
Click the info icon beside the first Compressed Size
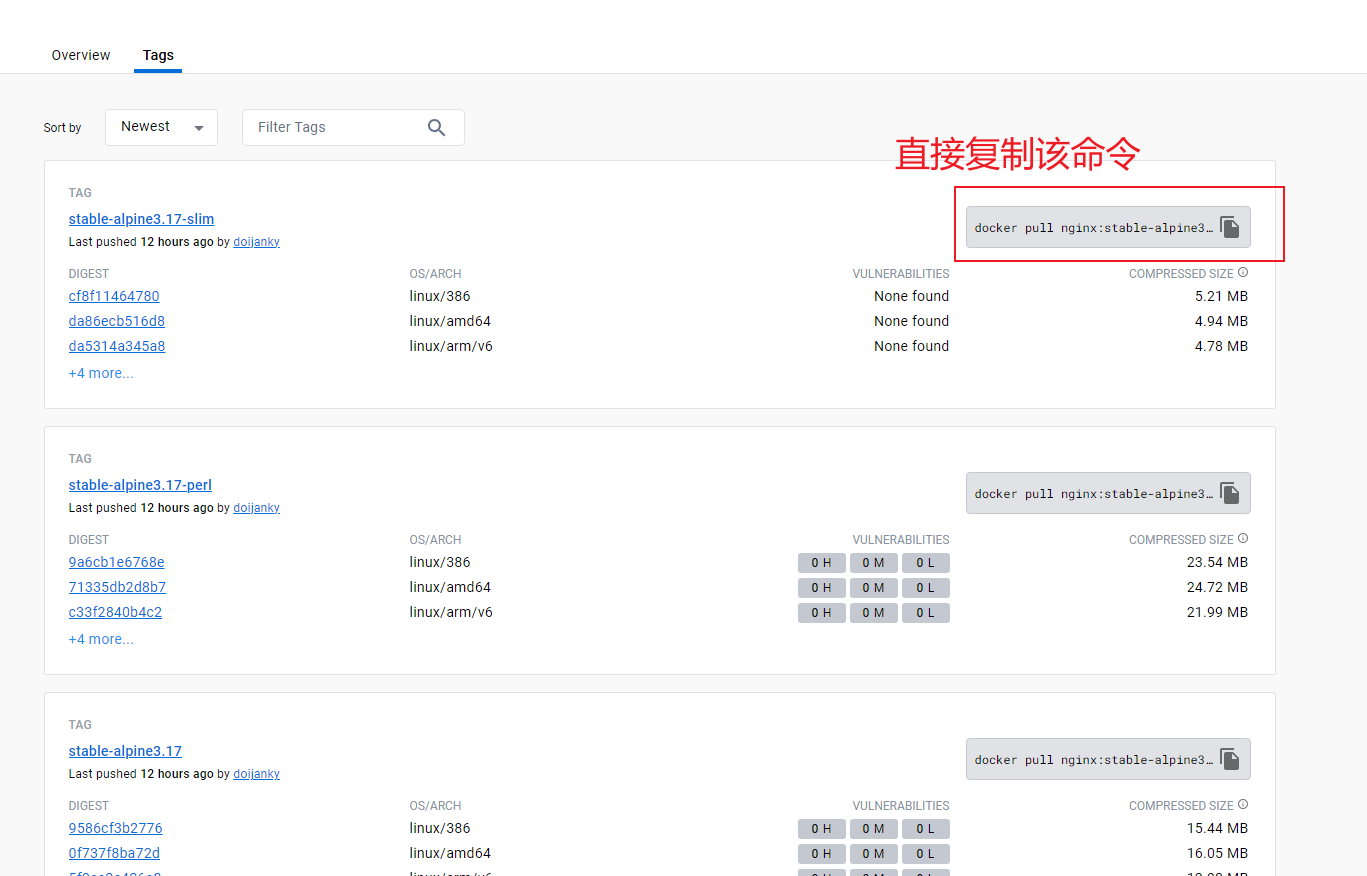tap(1243, 273)
